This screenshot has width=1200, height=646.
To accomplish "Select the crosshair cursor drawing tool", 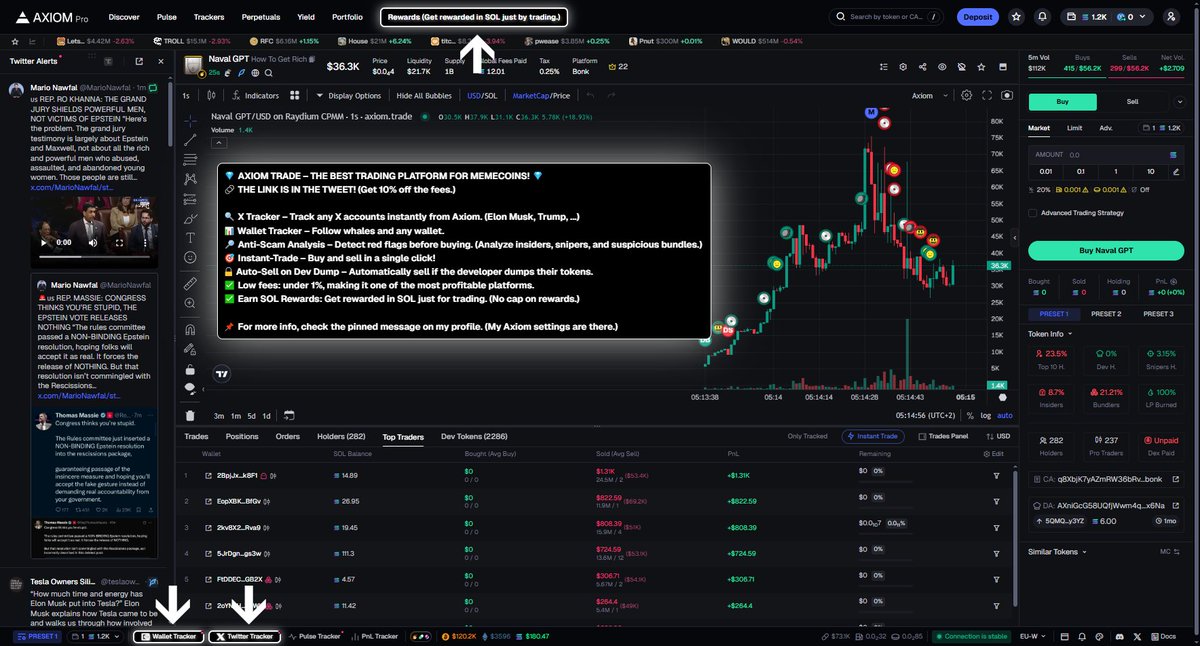I will tap(190, 120).
